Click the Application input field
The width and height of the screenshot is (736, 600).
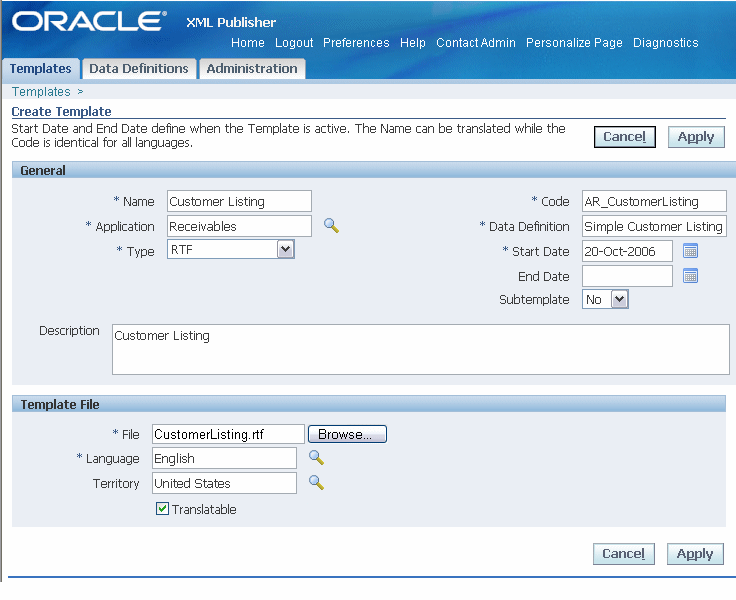tap(239, 226)
